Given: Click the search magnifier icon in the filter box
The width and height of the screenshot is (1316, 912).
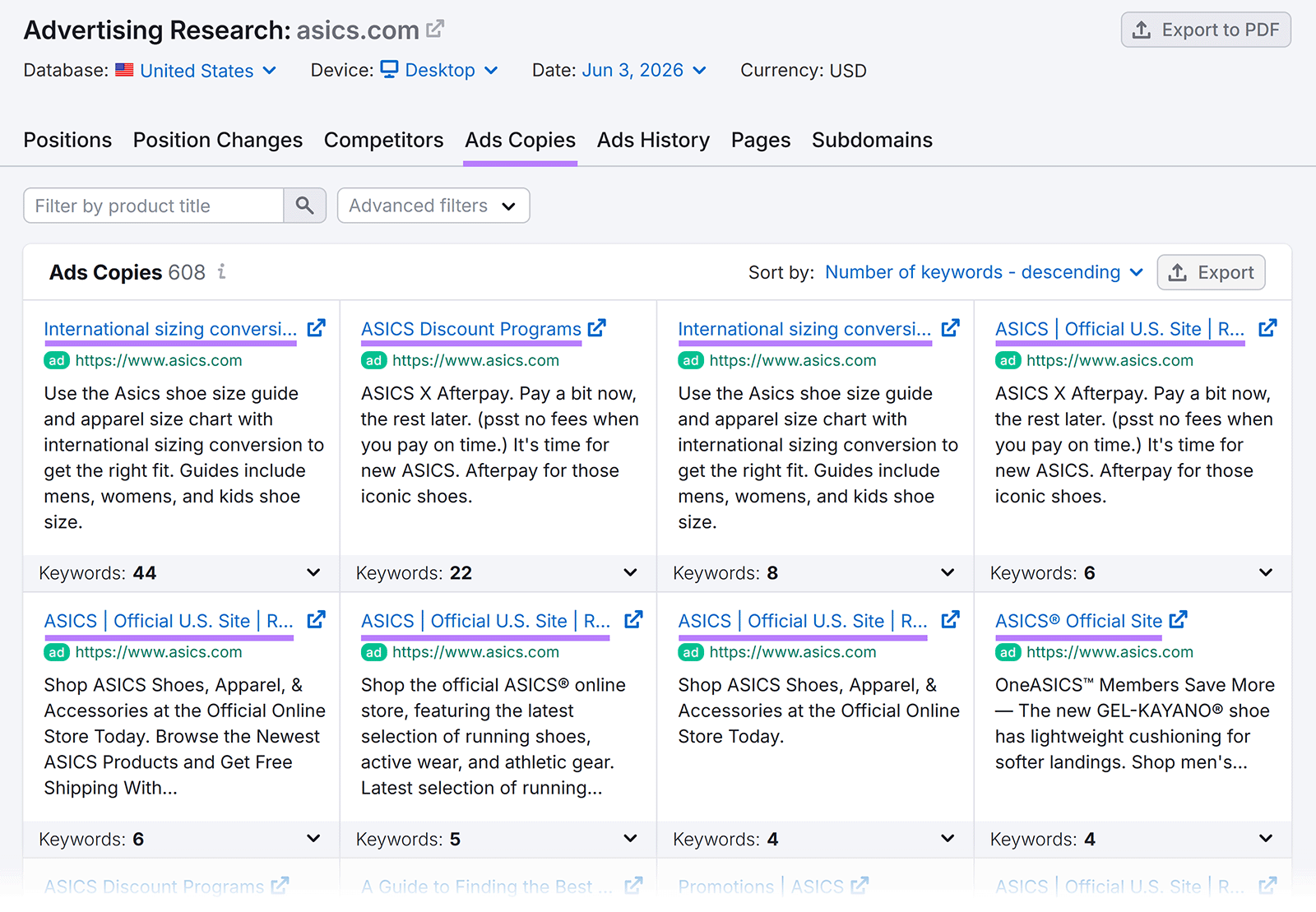Looking at the screenshot, I should (305, 206).
